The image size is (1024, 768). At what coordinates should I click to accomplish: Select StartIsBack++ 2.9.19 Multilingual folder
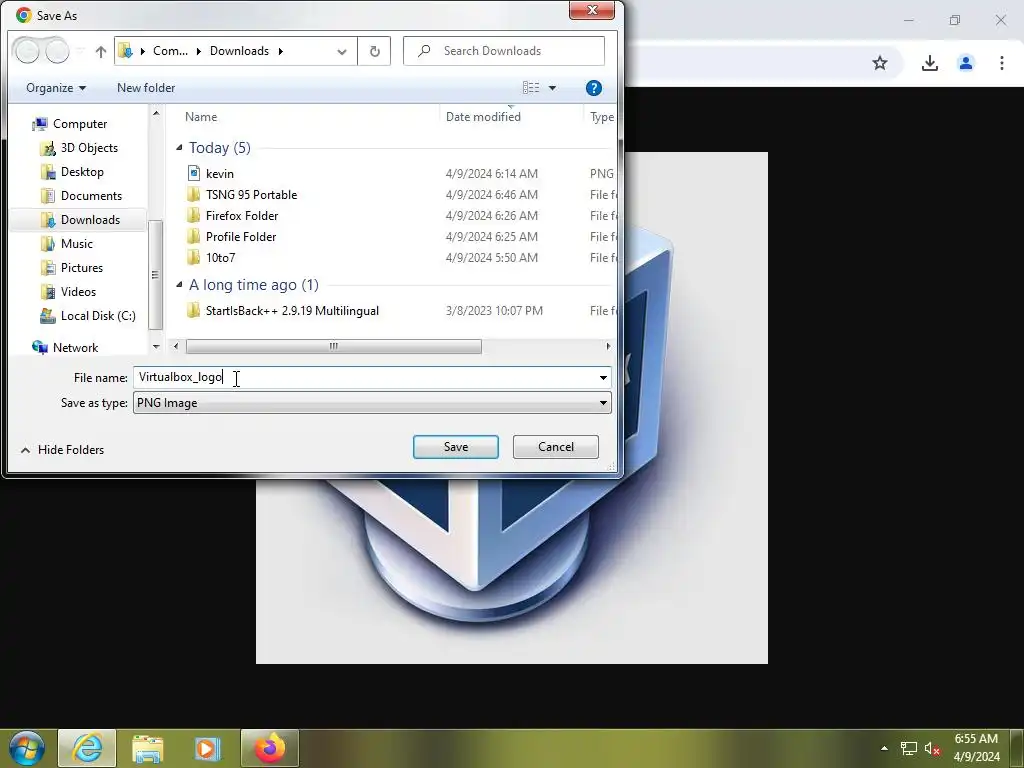292,311
